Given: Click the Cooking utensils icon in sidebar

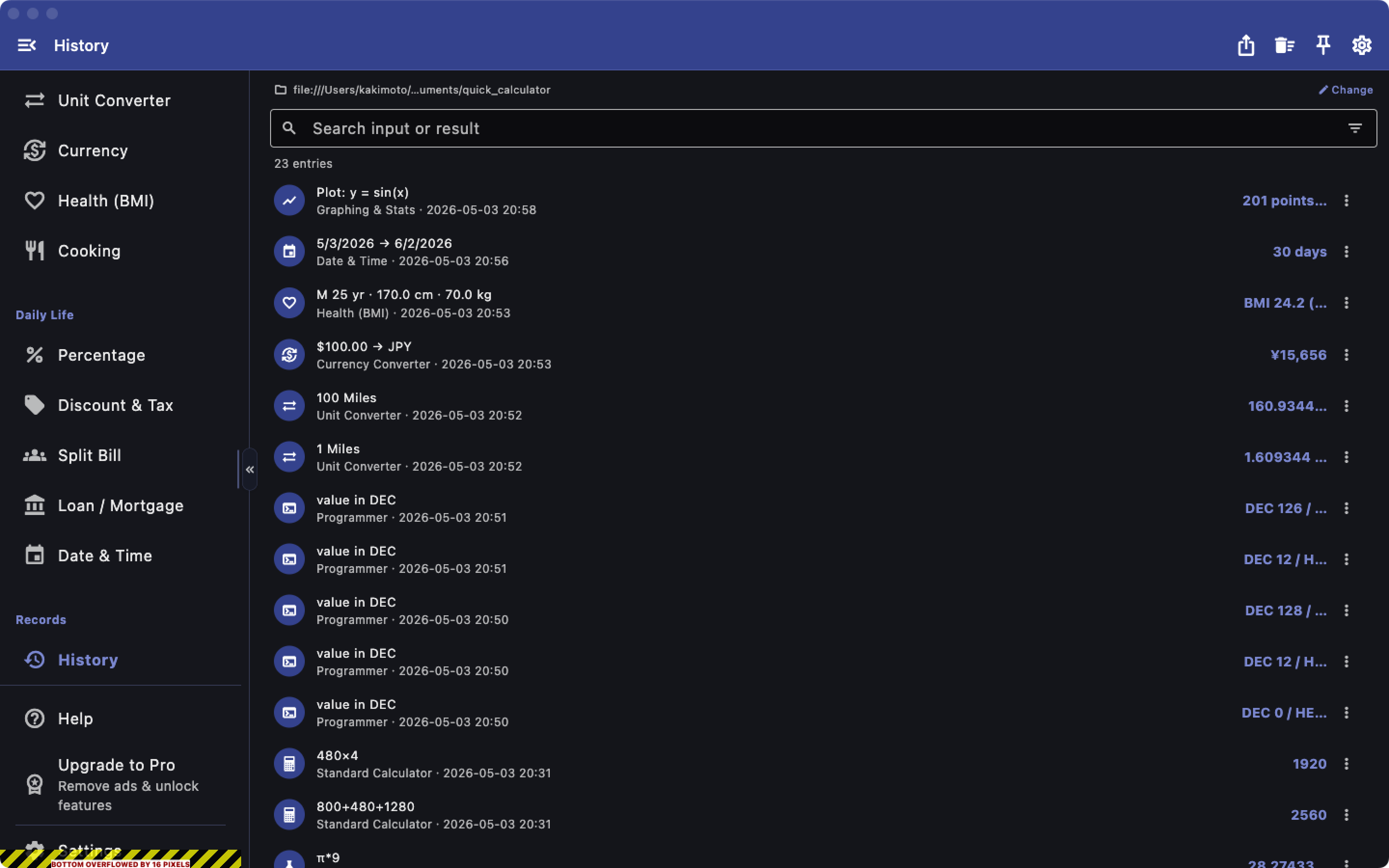Looking at the screenshot, I should [34, 251].
